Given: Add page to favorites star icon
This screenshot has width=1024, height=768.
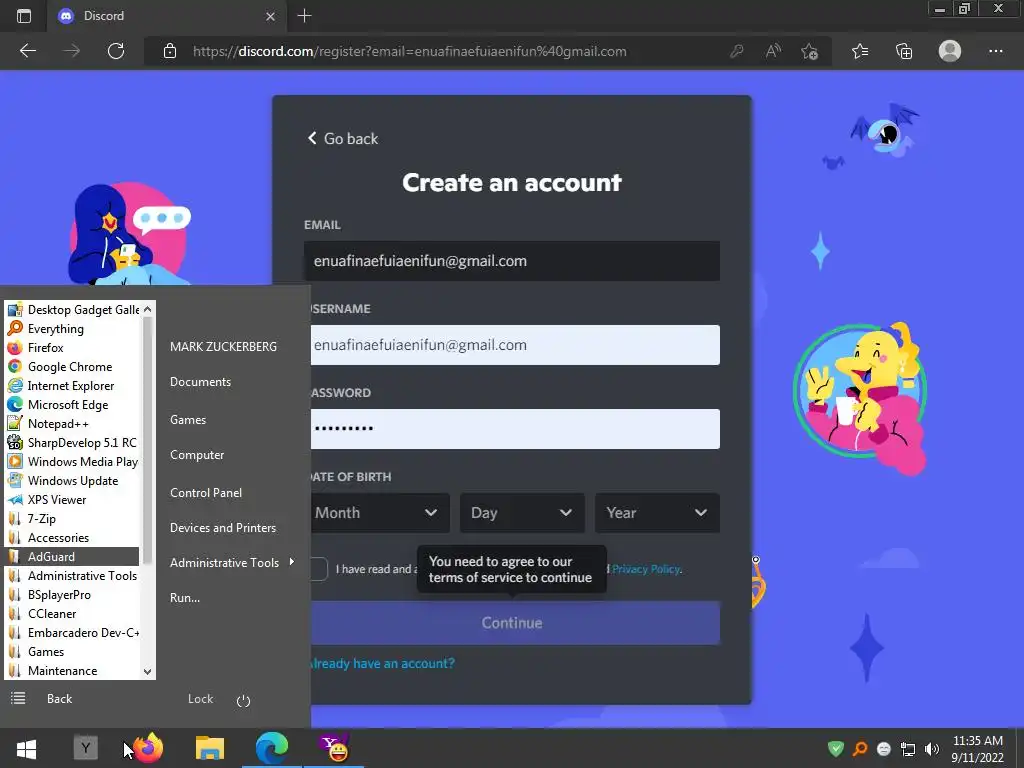Looking at the screenshot, I should (x=810, y=51).
